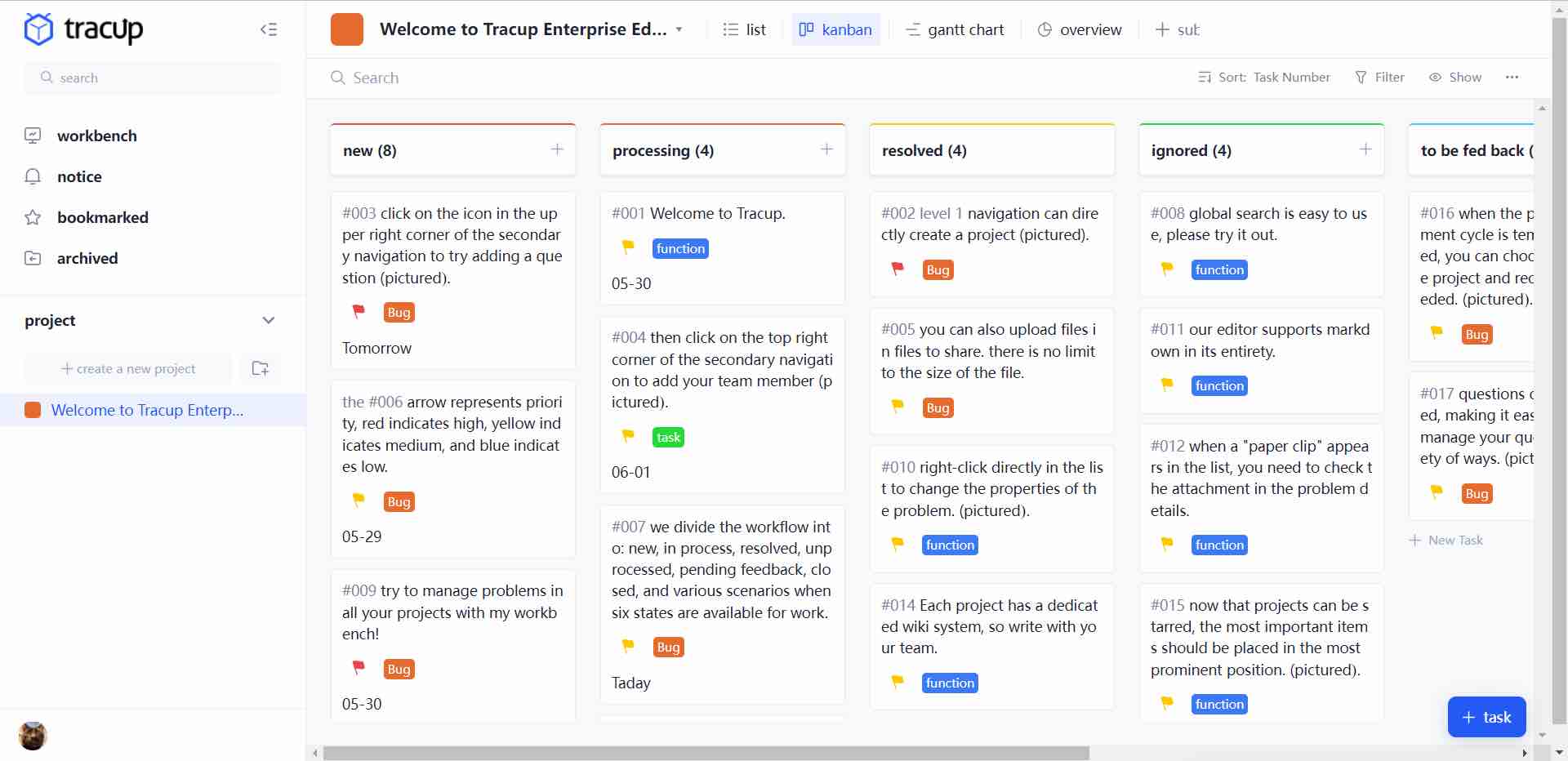1568x761 pixels.
Task: Add a task to the new column
Action: tap(557, 149)
